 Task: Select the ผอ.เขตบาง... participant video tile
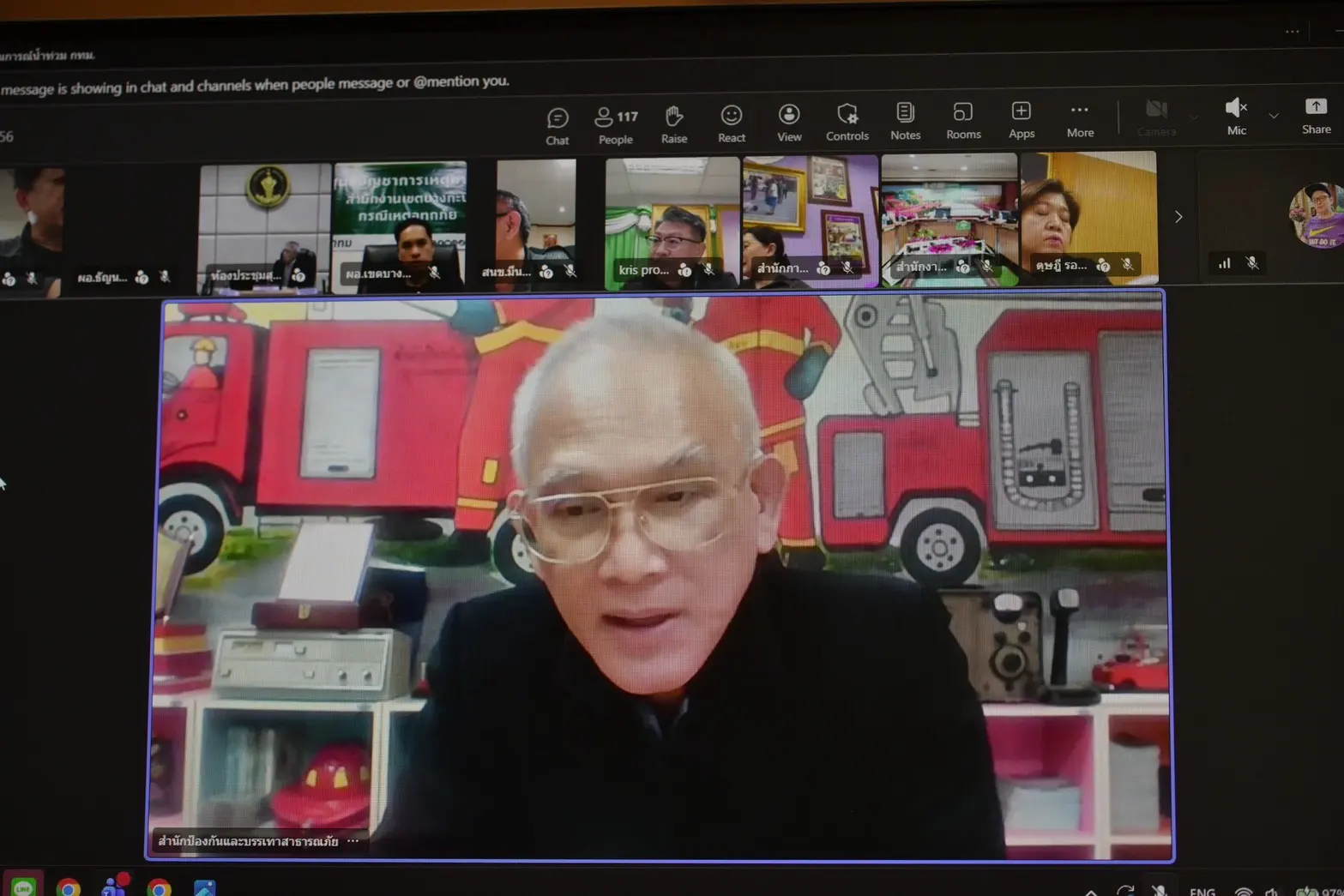(x=400, y=226)
